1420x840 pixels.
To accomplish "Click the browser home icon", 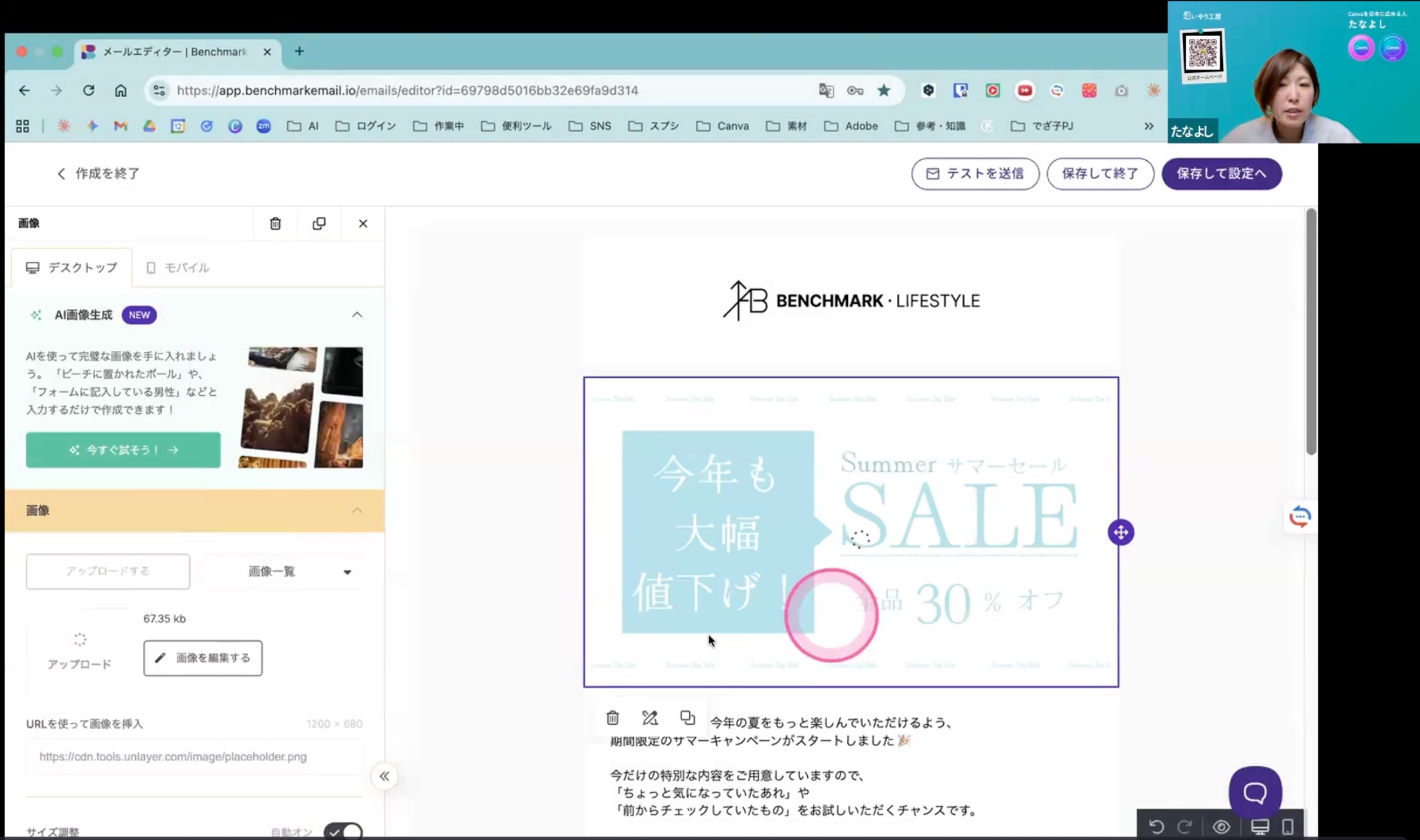I will point(121,90).
